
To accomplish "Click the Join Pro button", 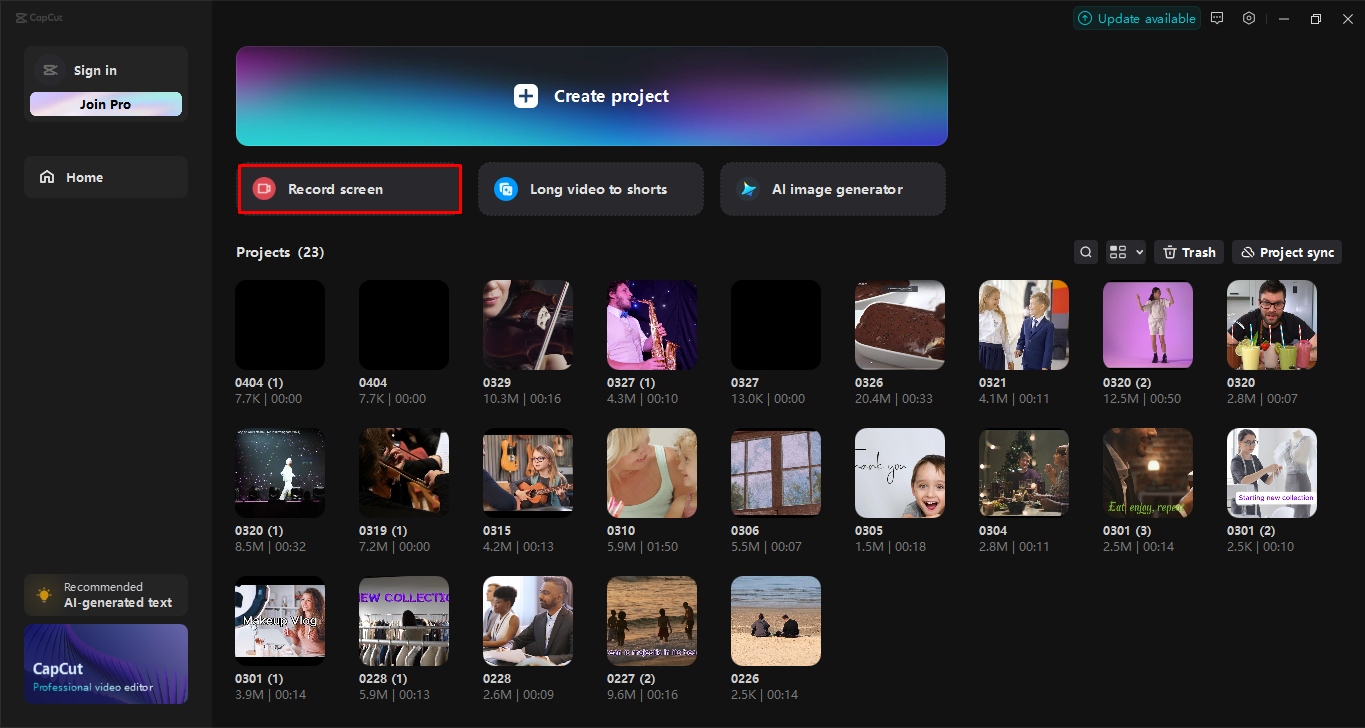I will 105,103.
